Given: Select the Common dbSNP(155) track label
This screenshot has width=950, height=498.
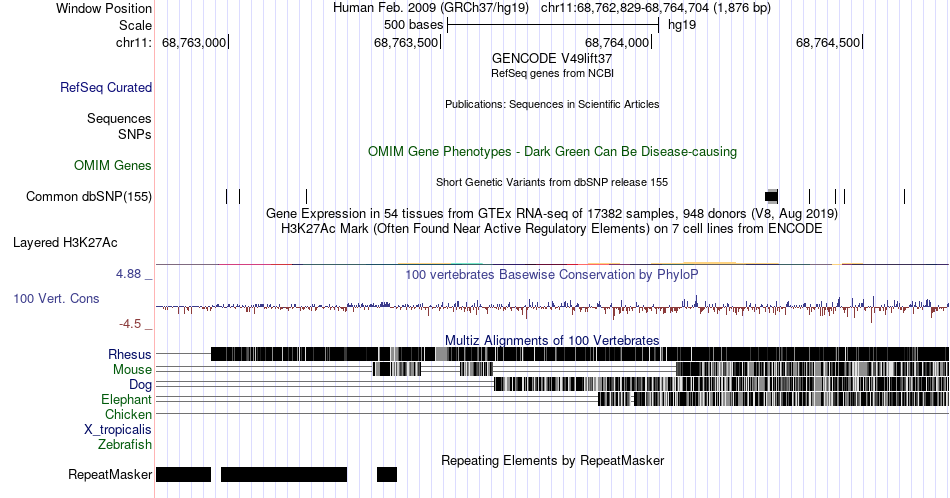Looking at the screenshot, I should click(x=89, y=196).
